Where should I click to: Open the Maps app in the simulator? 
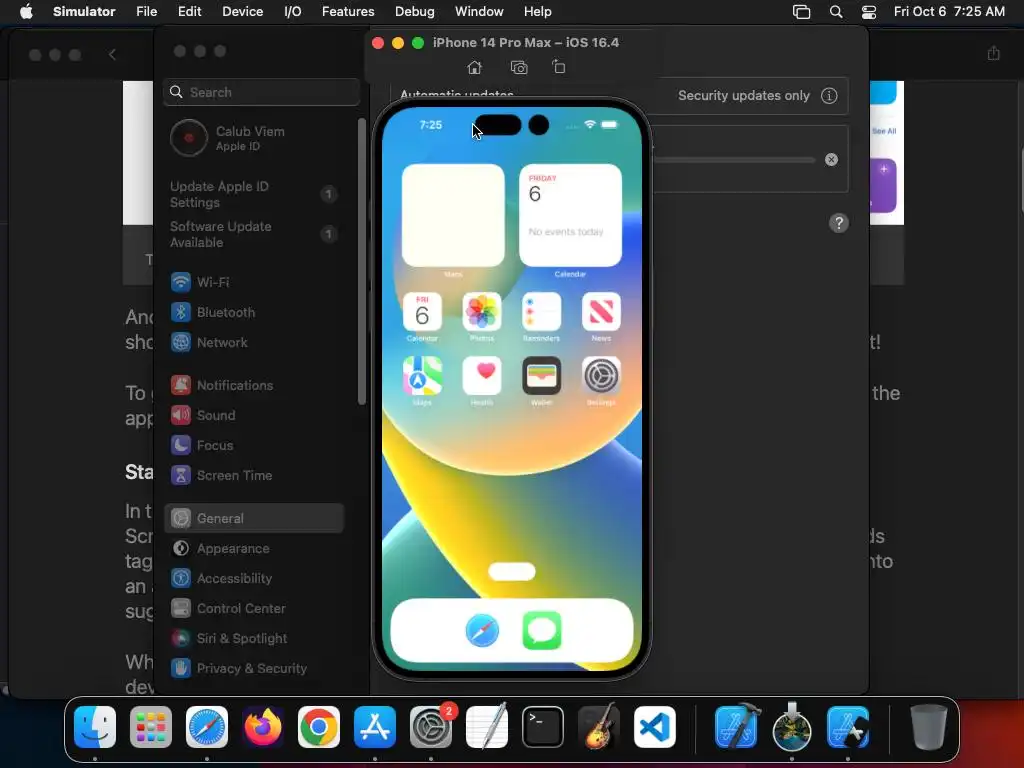point(422,376)
